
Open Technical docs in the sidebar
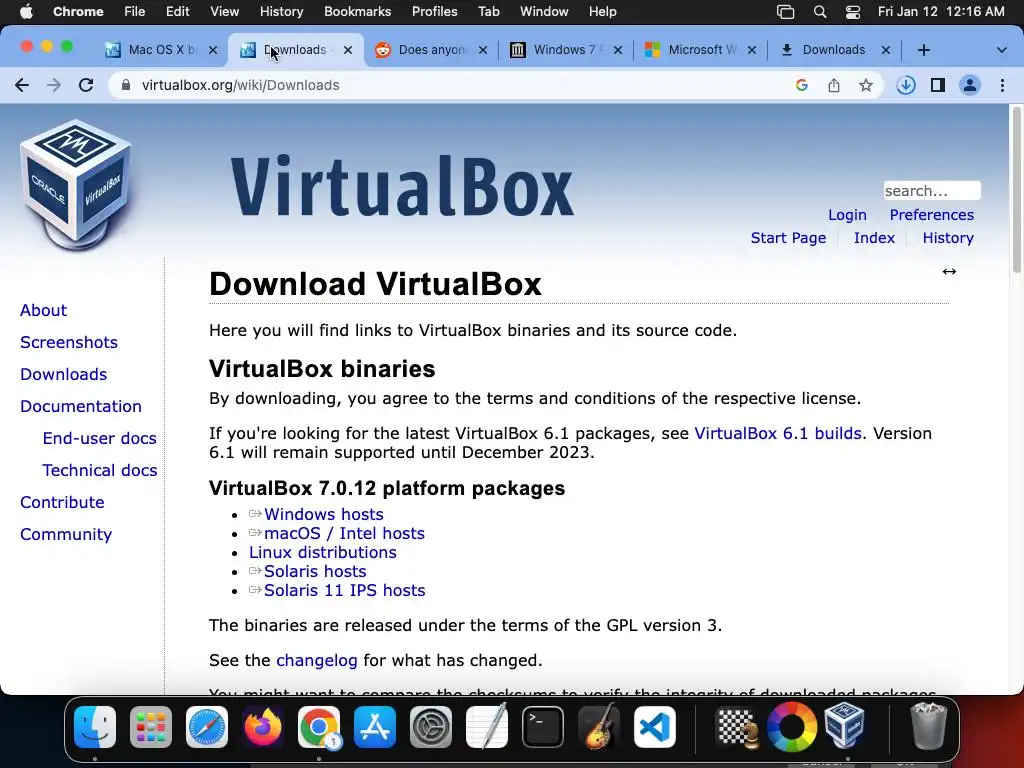pyautogui.click(x=100, y=470)
